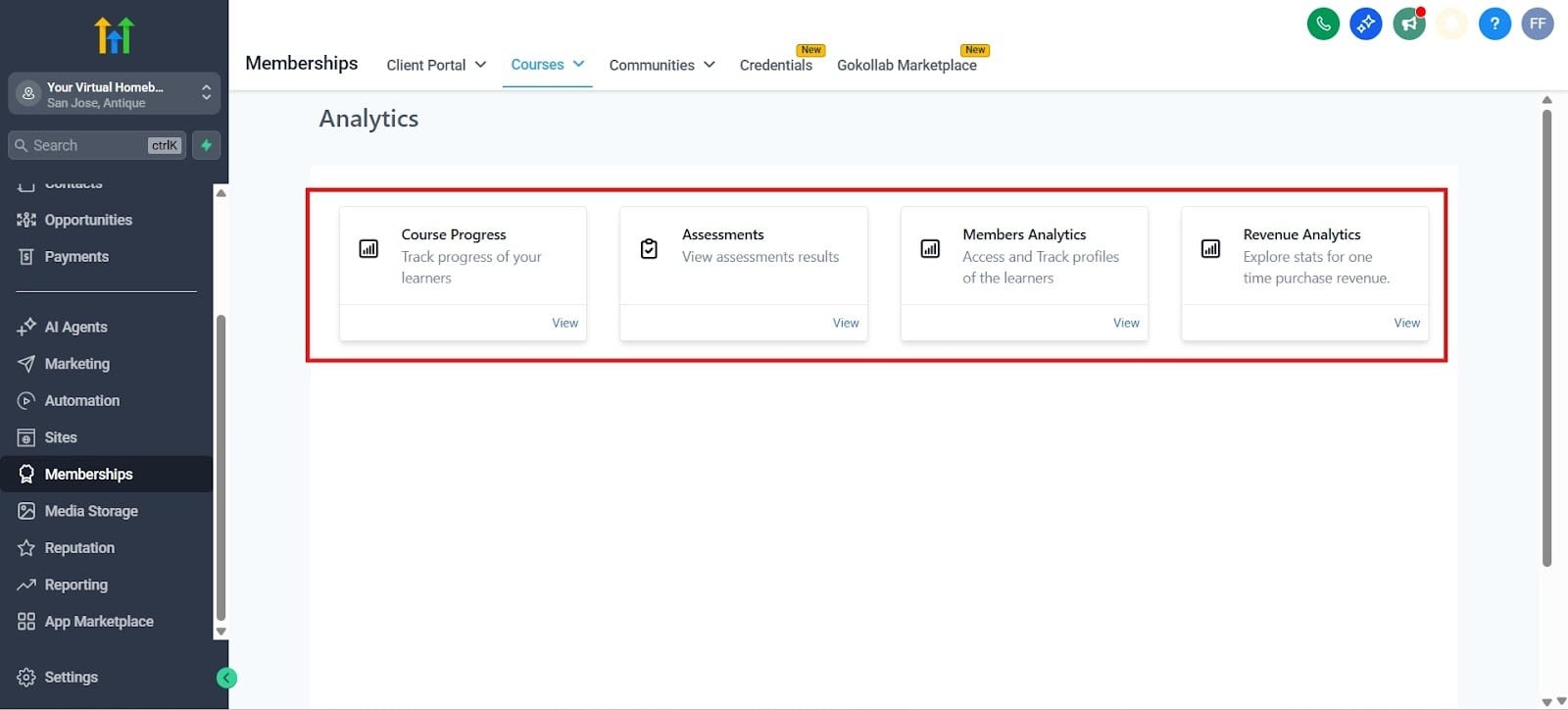Expand the Courses dropdown chevron
Screen dimensions: 1568x710
[x=579, y=64]
